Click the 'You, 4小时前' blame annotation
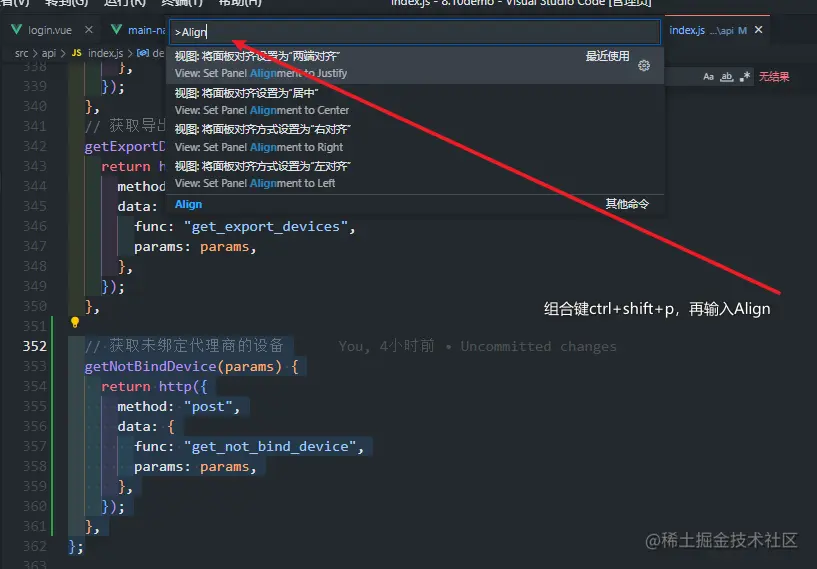This screenshot has width=817, height=569. [x=386, y=347]
